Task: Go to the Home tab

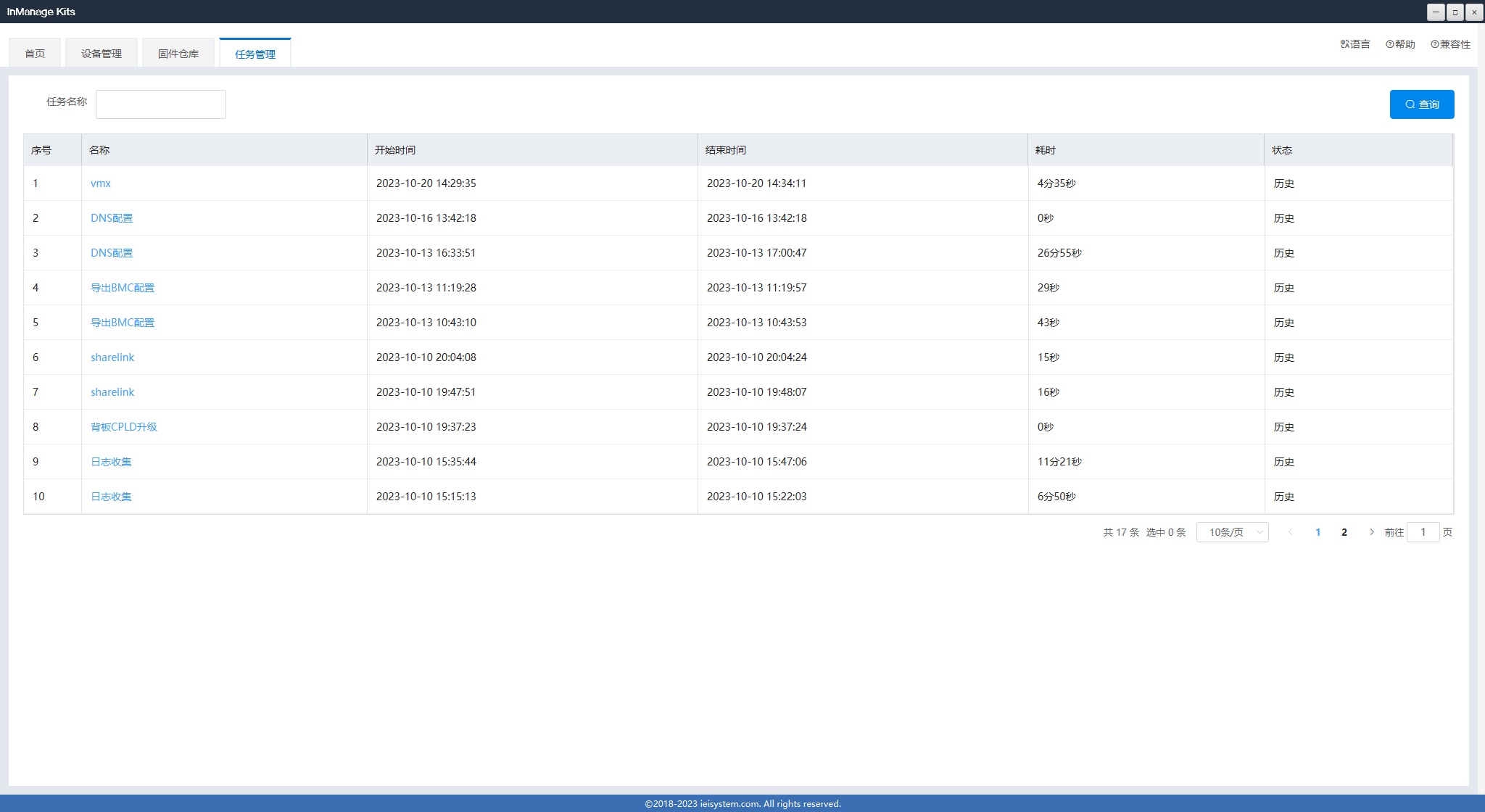Action: coord(35,54)
